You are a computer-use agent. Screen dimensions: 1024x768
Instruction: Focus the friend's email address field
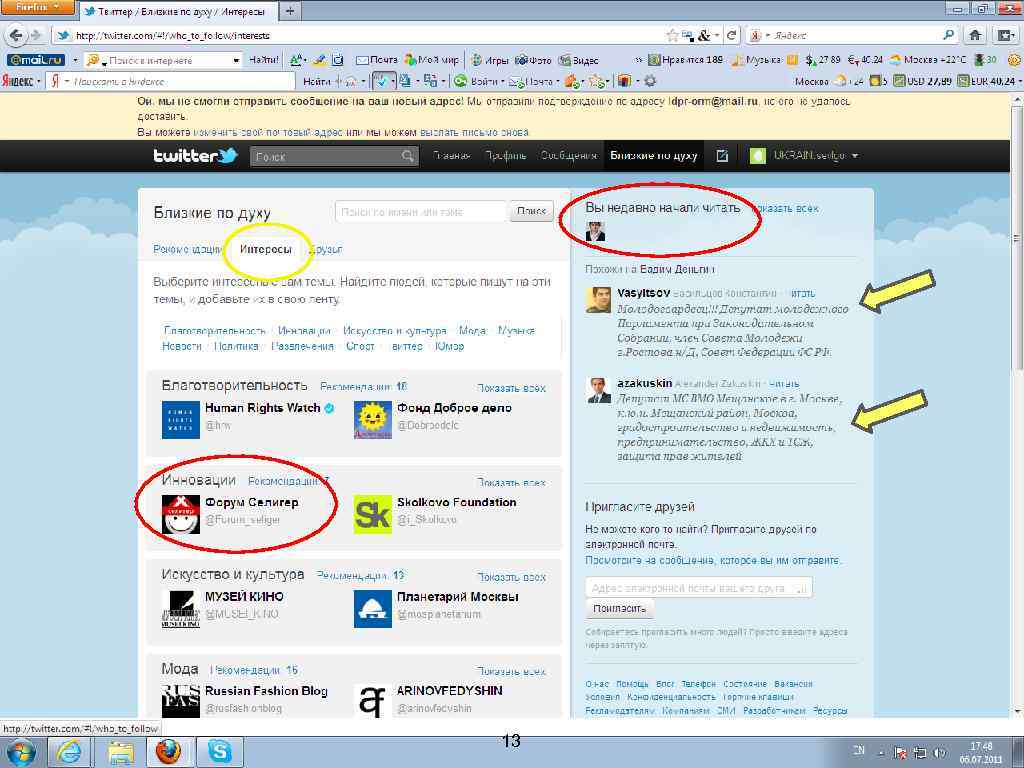699,587
